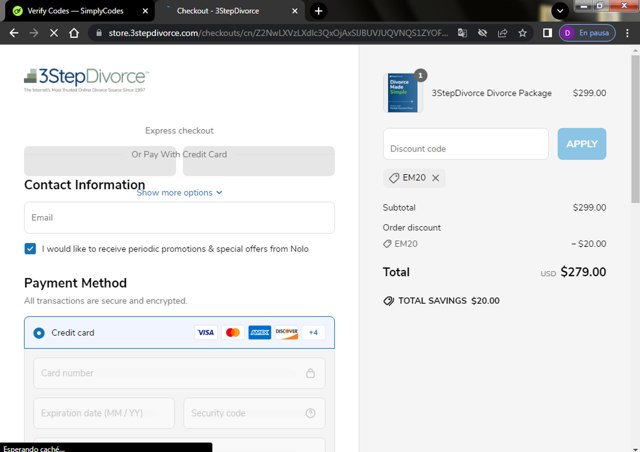Show the +4 more card types
This screenshot has width=640, height=452.
tap(313, 332)
